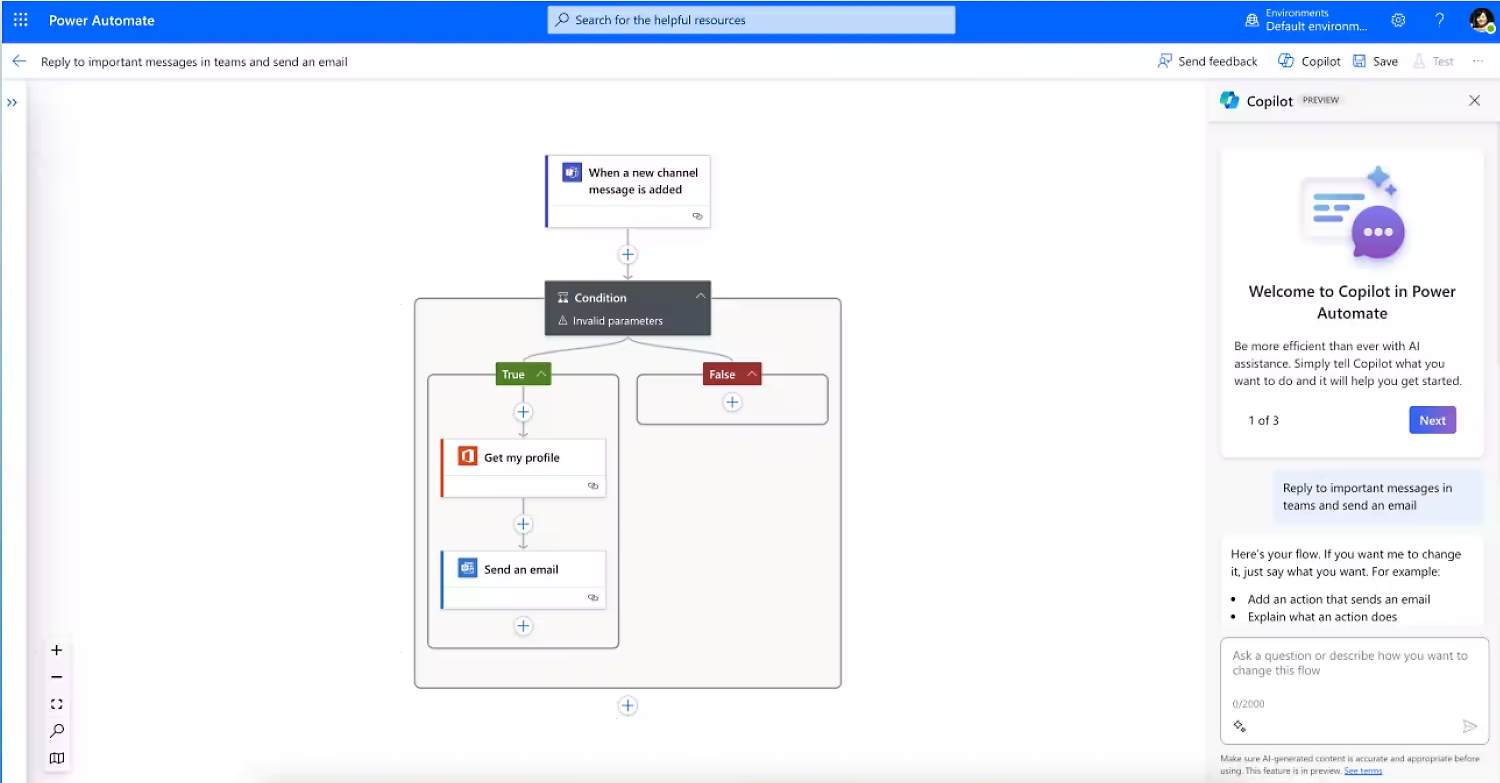
Task: Expand the left navigation sidebar
Action: pos(13,101)
